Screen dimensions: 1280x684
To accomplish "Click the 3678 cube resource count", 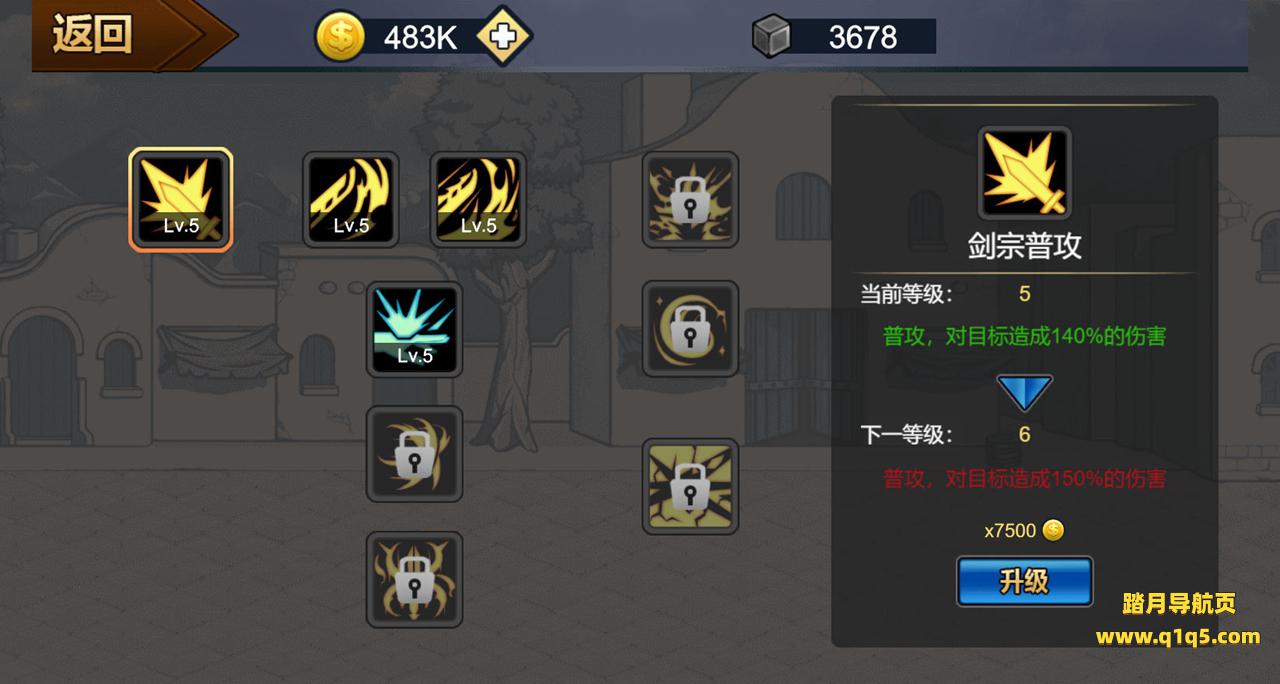I will tap(863, 38).
